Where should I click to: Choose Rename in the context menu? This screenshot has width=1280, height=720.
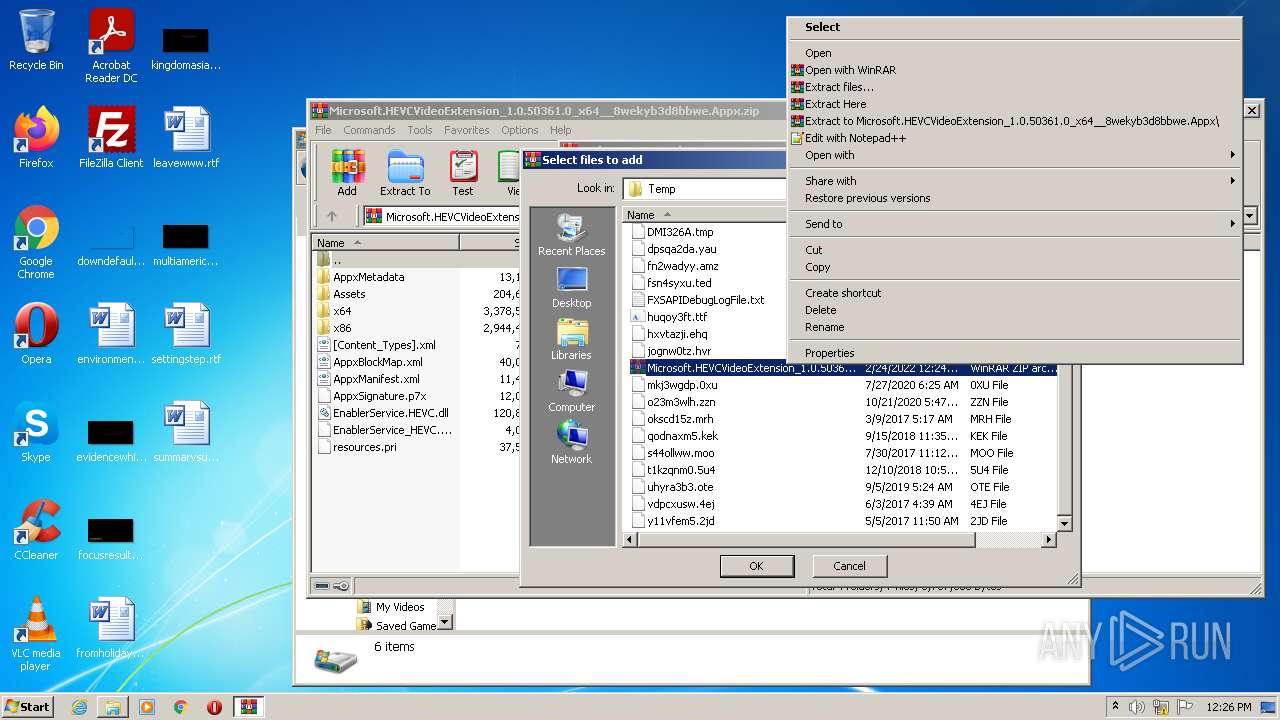tap(1014, 327)
